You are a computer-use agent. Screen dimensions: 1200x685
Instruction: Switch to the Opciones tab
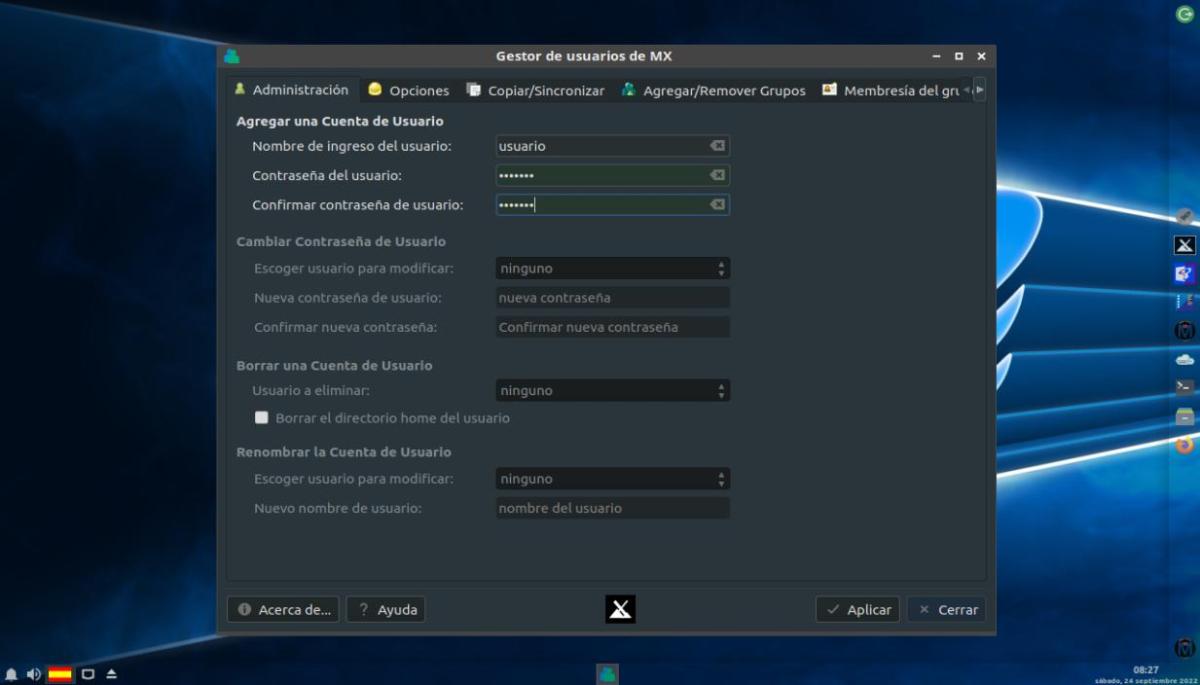tap(409, 90)
